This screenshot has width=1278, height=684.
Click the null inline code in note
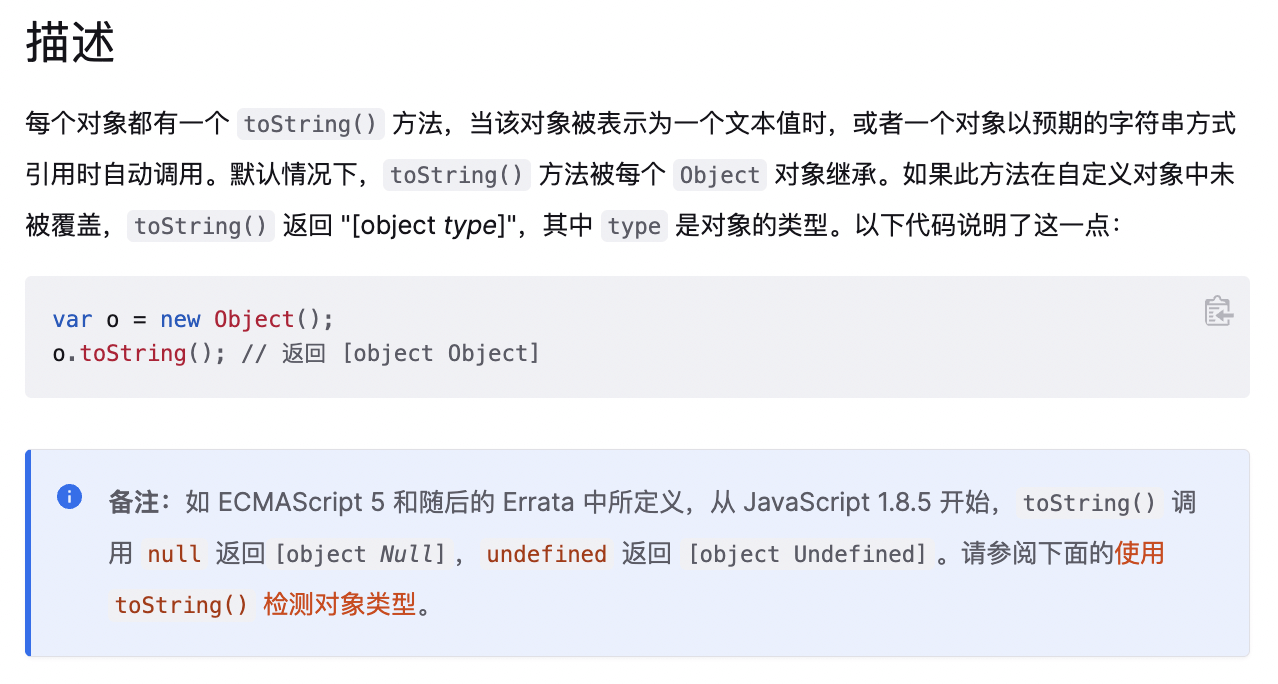click(175, 553)
